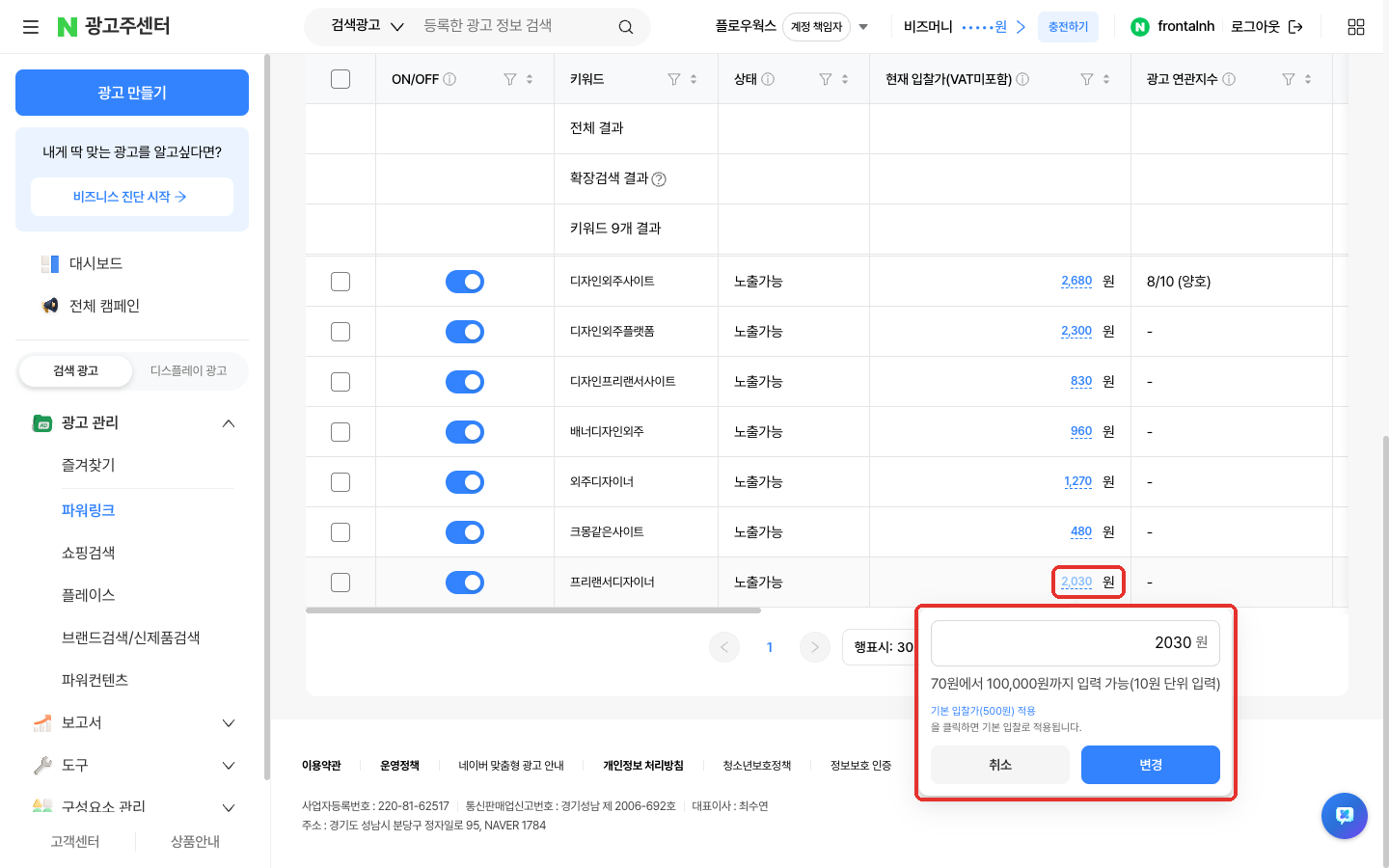Open the hamburger menu icon

click(x=31, y=27)
